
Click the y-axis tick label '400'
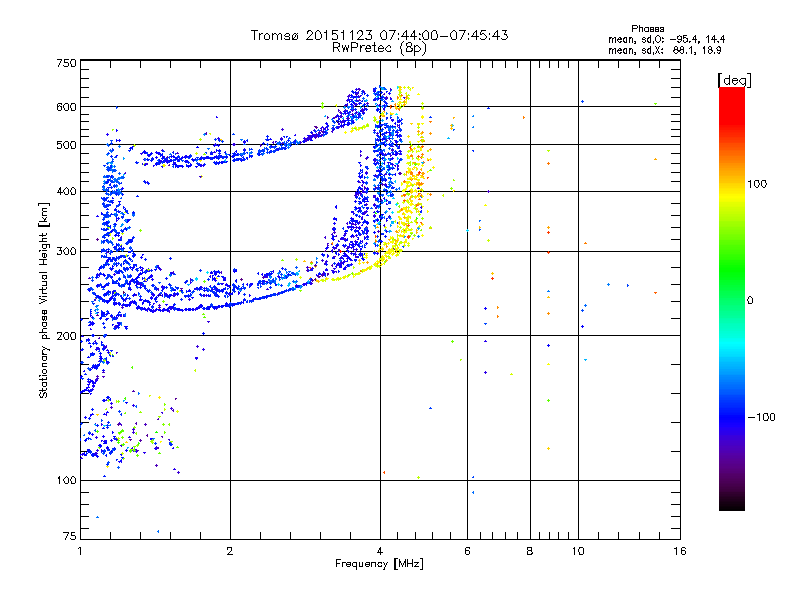pos(66,191)
